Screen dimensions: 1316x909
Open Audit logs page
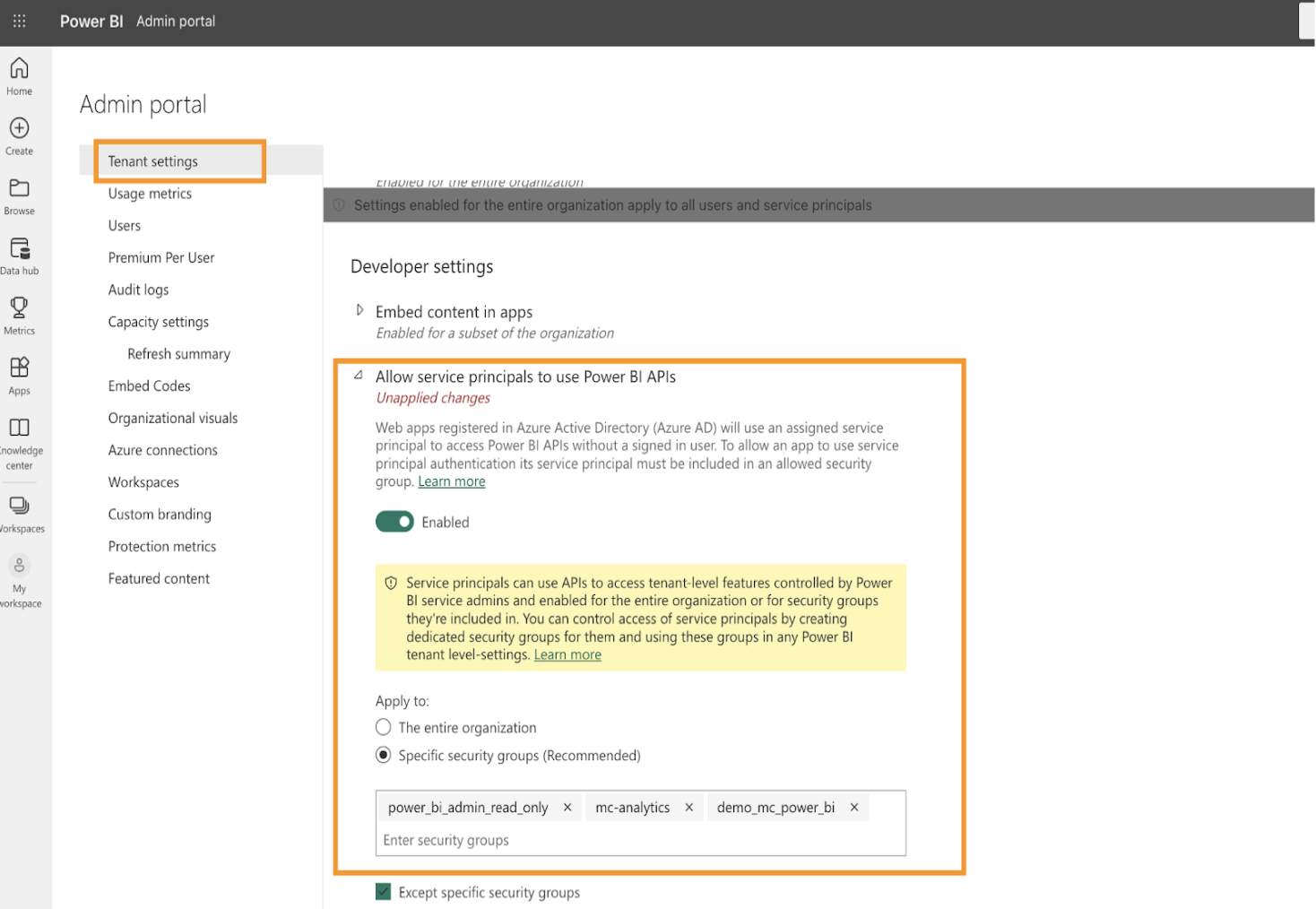(x=138, y=290)
